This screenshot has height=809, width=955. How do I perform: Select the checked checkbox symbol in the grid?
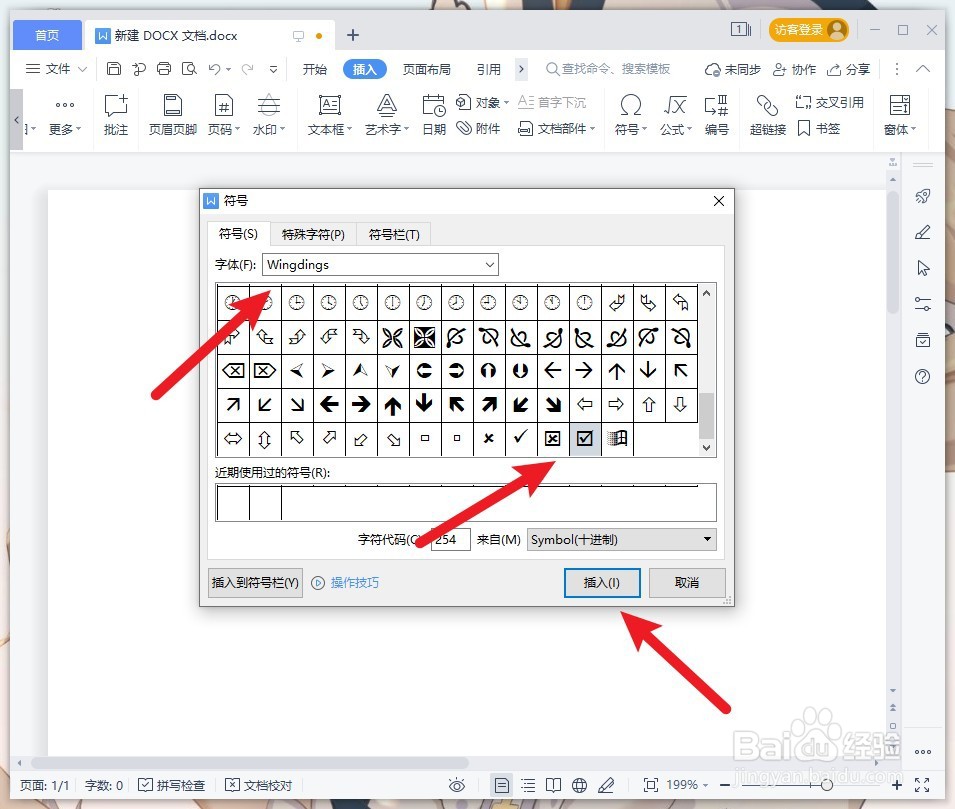coord(584,438)
